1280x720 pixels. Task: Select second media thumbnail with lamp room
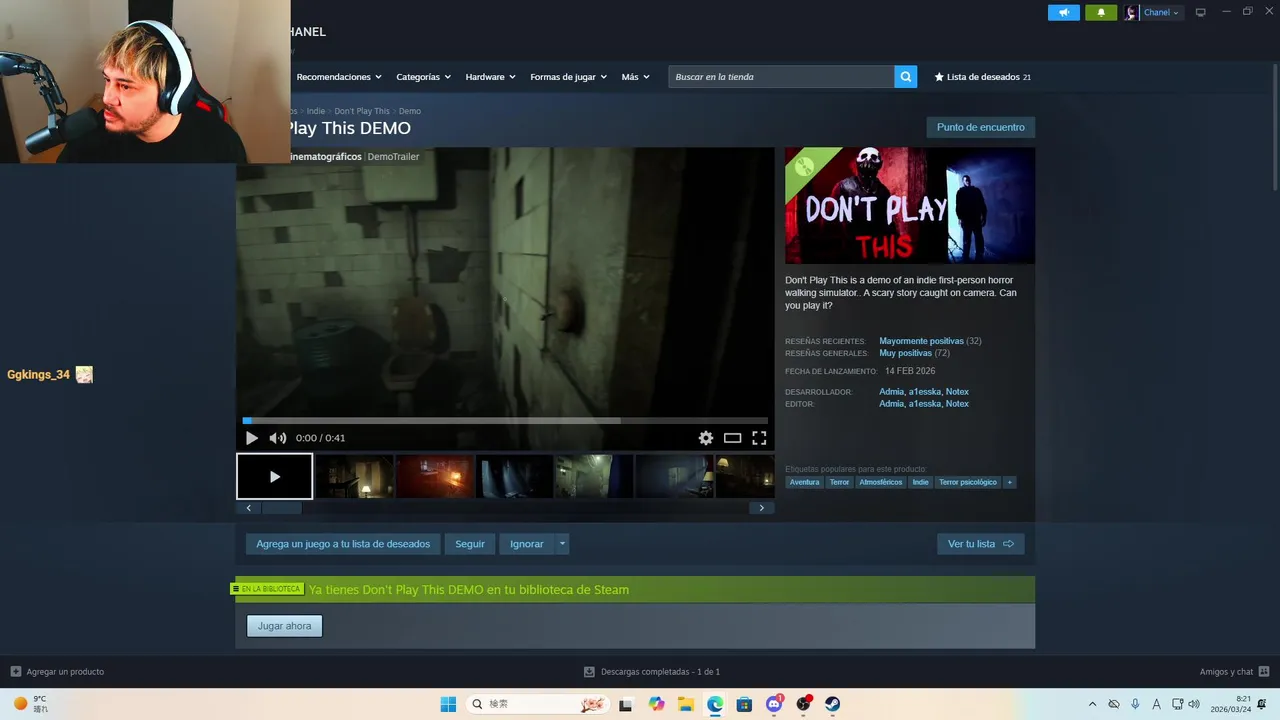(x=355, y=477)
